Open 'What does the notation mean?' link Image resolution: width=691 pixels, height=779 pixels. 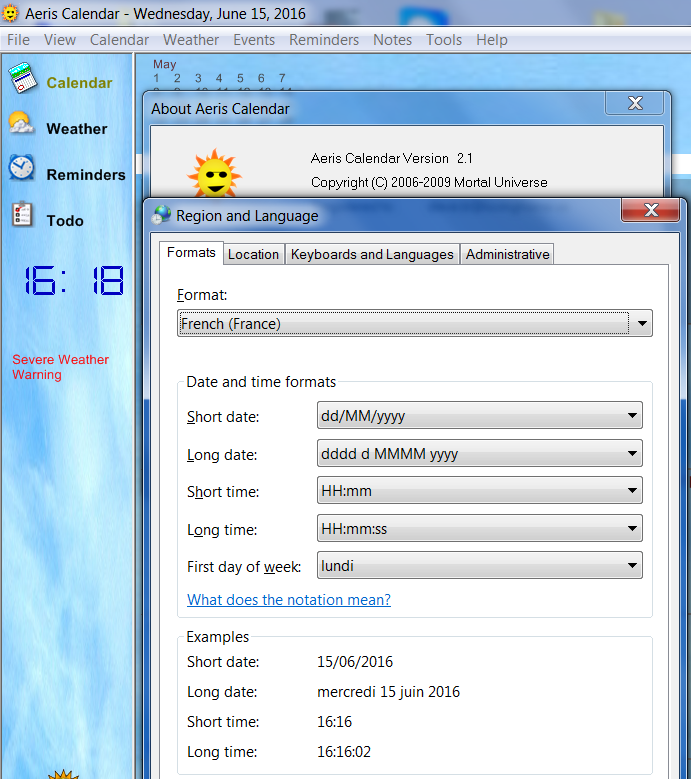coord(289,600)
